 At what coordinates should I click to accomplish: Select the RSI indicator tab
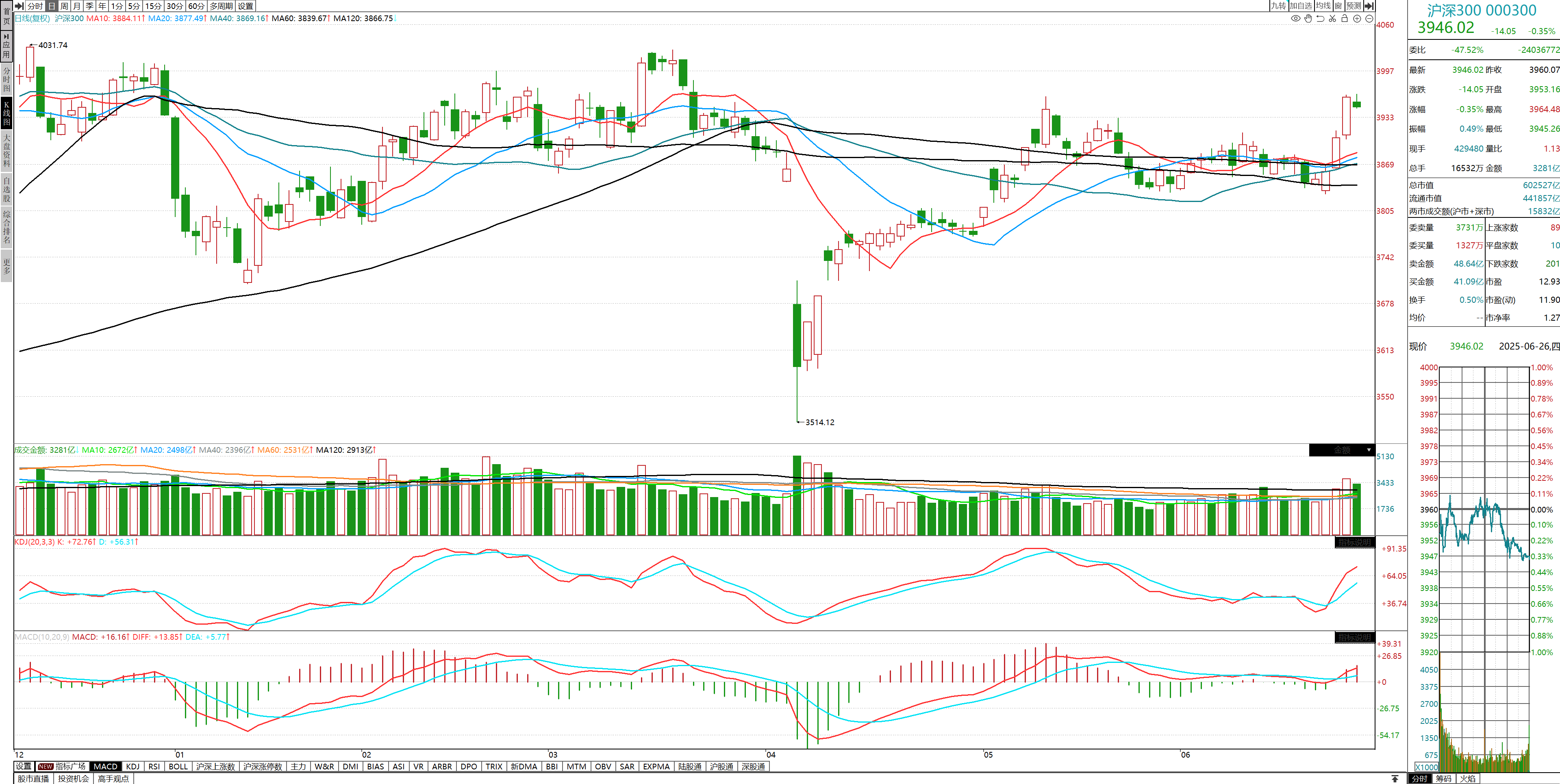coord(154,767)
